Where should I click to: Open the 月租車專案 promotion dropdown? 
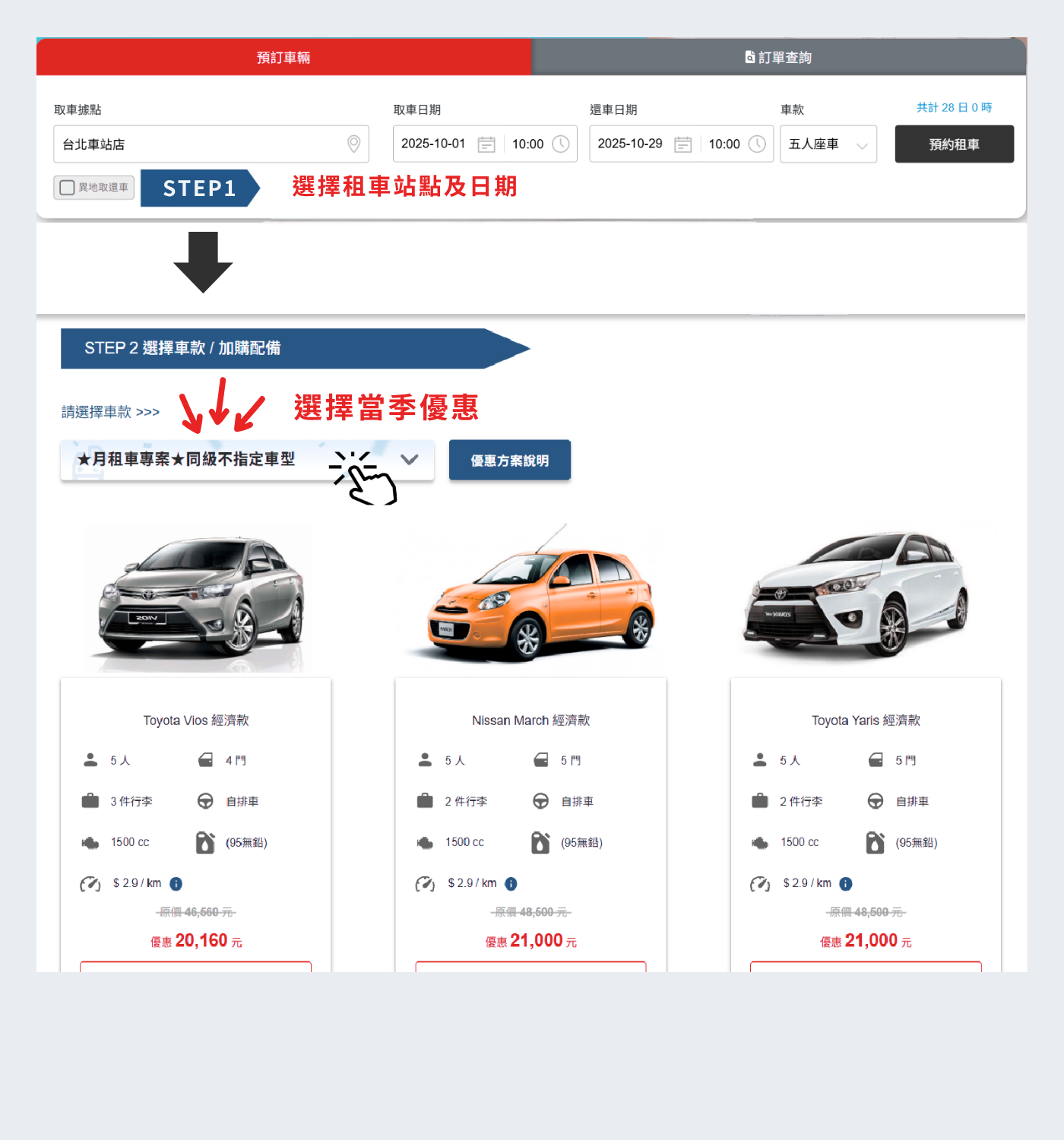point(248,460)
